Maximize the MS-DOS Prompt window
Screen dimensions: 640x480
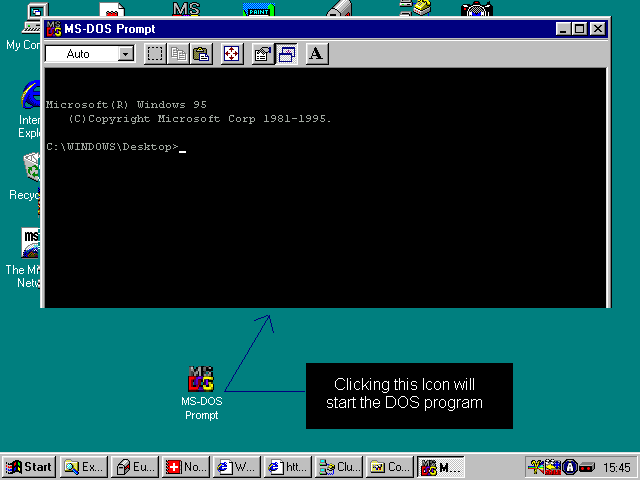579,29
